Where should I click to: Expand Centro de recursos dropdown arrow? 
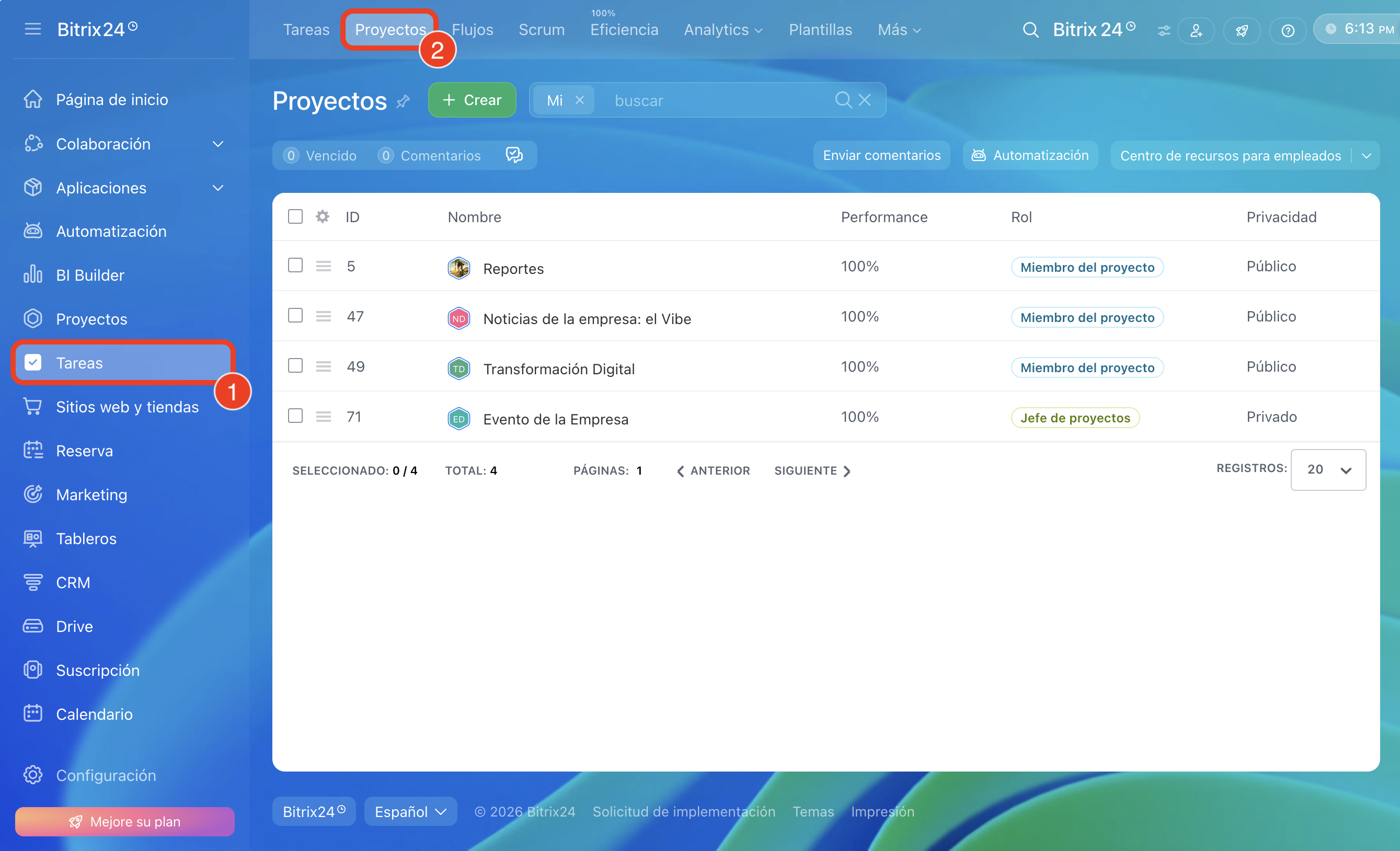pos(1367,156)
